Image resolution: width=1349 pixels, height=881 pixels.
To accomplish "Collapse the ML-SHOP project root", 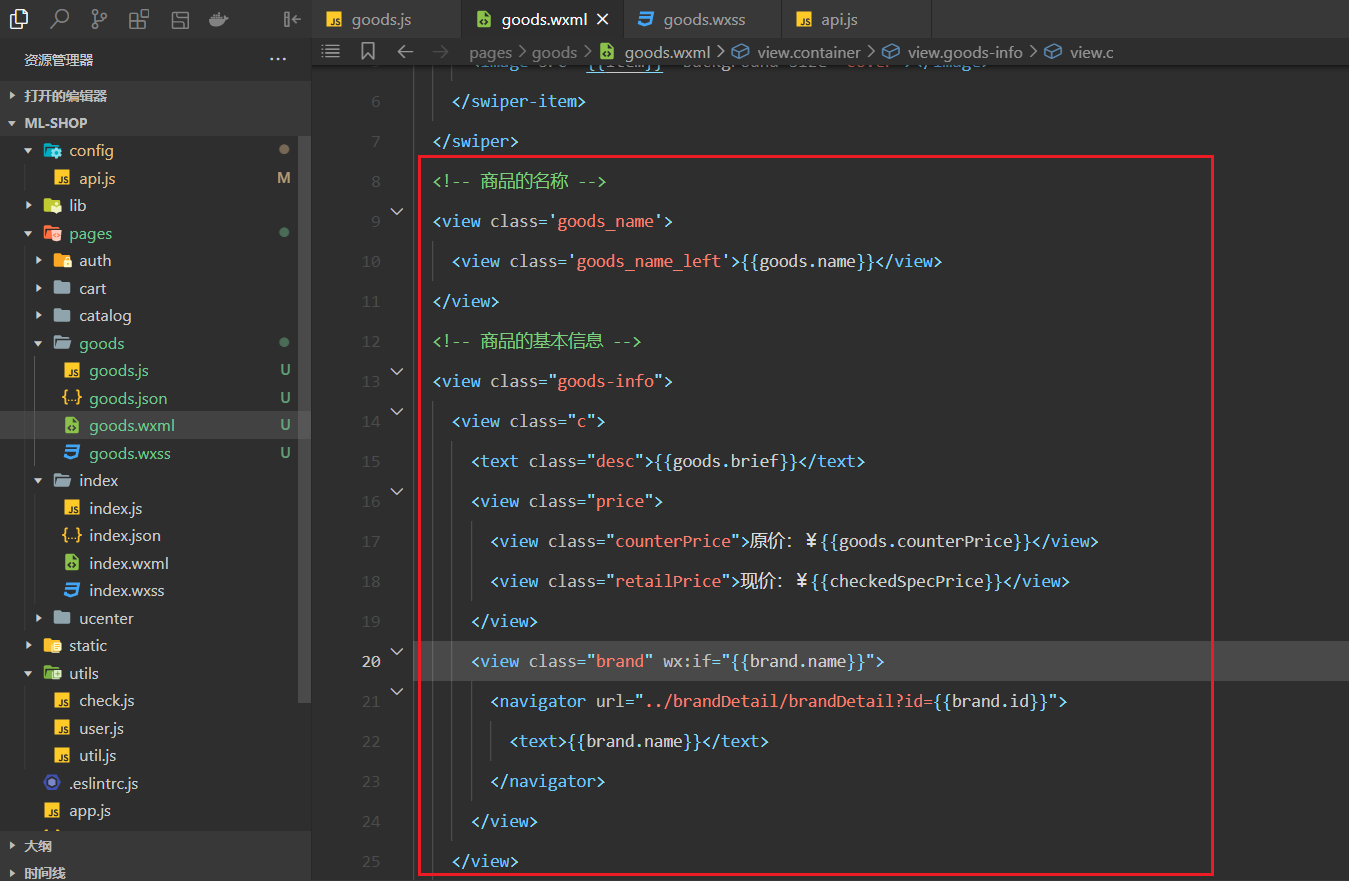I will (x=155, y=123).
